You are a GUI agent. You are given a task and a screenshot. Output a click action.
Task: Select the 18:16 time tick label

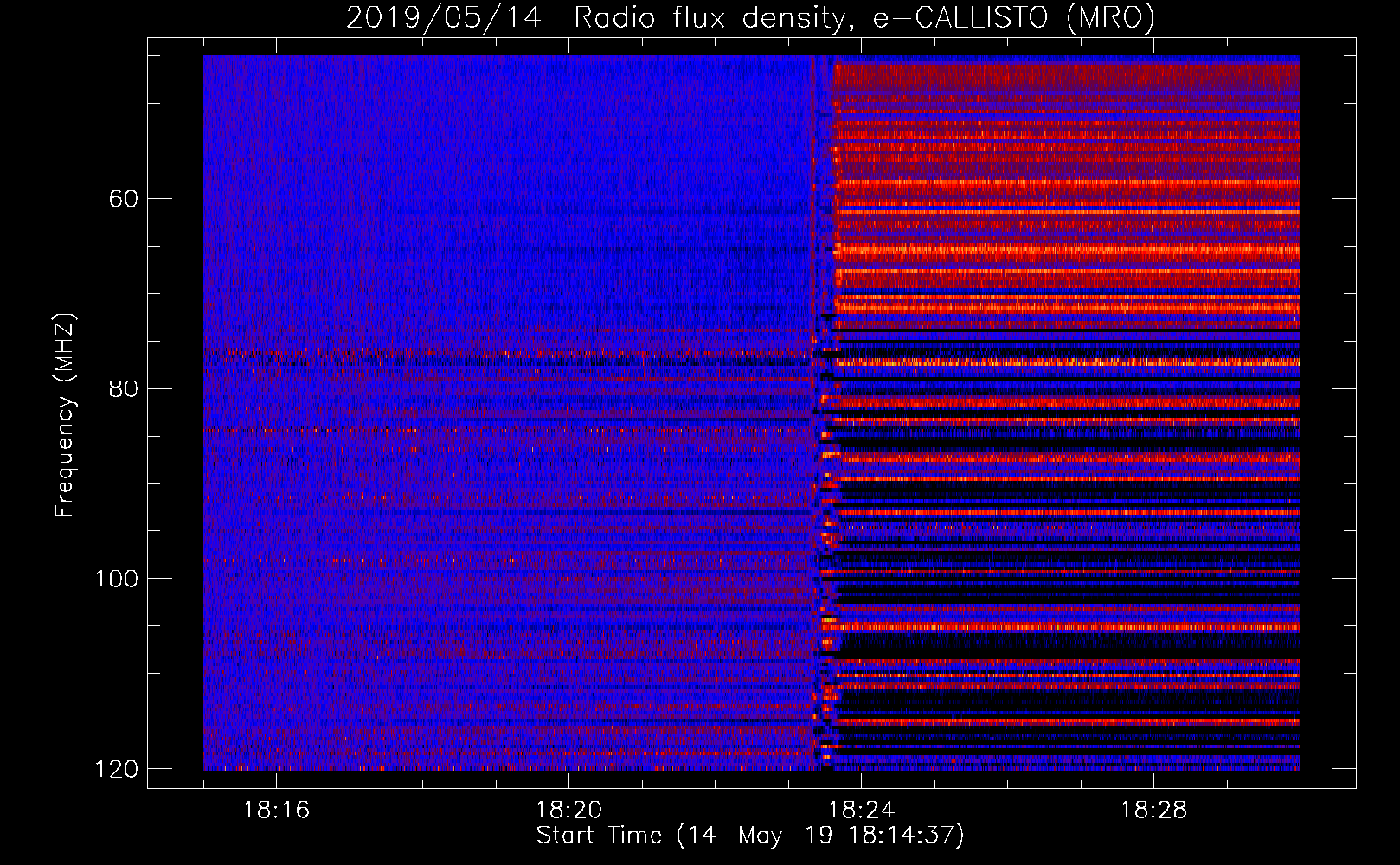point(276,810)
